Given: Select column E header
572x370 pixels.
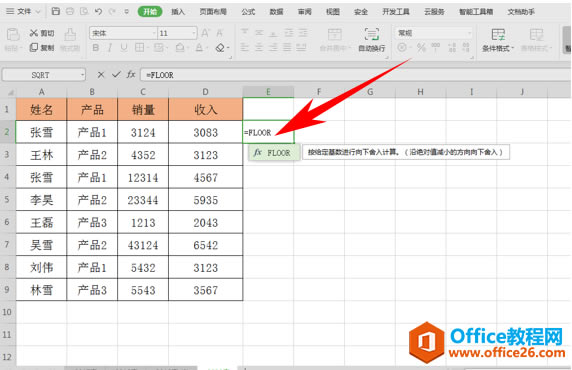Looking at the screenshot, I should pos(268,92).
